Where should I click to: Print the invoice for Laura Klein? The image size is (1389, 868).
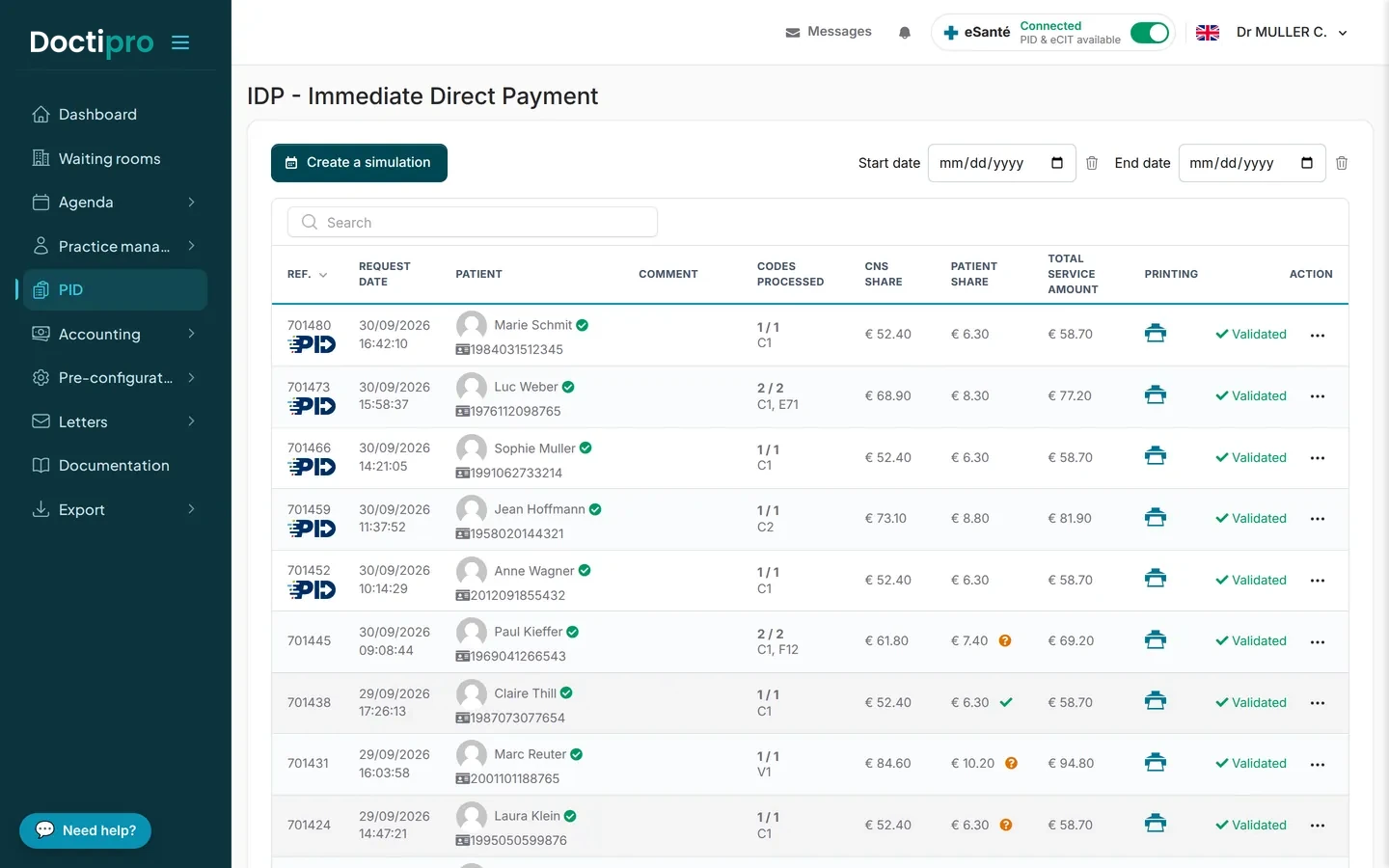(1156, 825)
